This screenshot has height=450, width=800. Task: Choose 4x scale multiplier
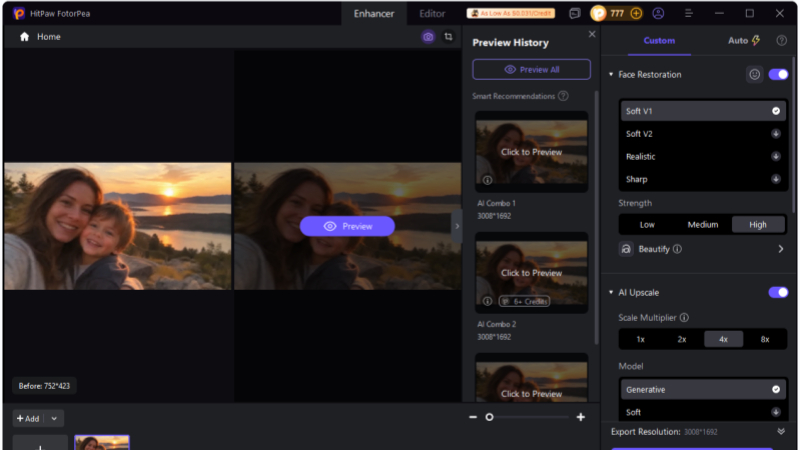[x=723, y=339]
